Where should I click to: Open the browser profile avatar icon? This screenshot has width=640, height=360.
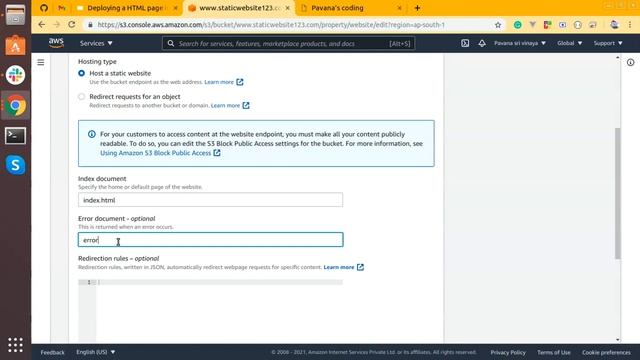coord(614,25)
